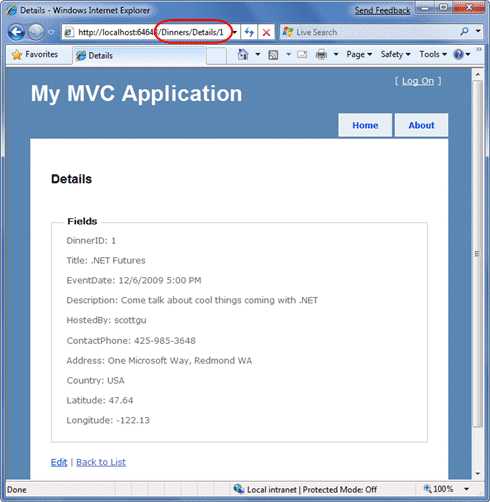The width and height of the screenshot is (490, 502).
Task: Click the Send Feedback link
Action: pyautogui.click(x=382, y=11)
